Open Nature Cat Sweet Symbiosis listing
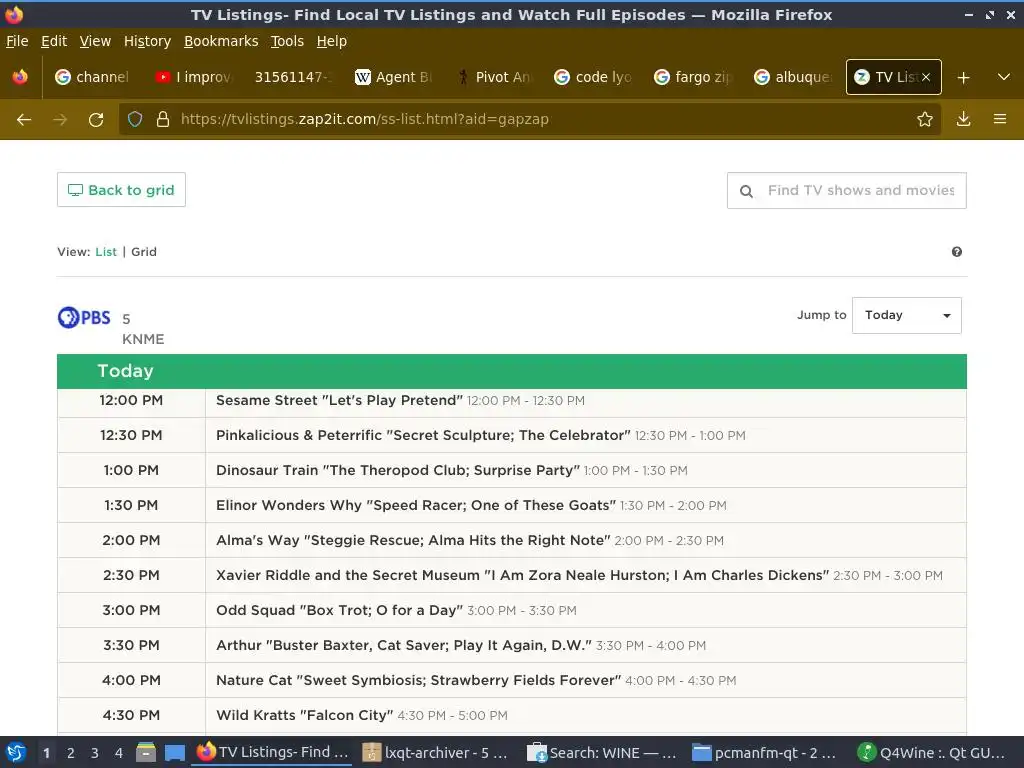 coord(419,680)
